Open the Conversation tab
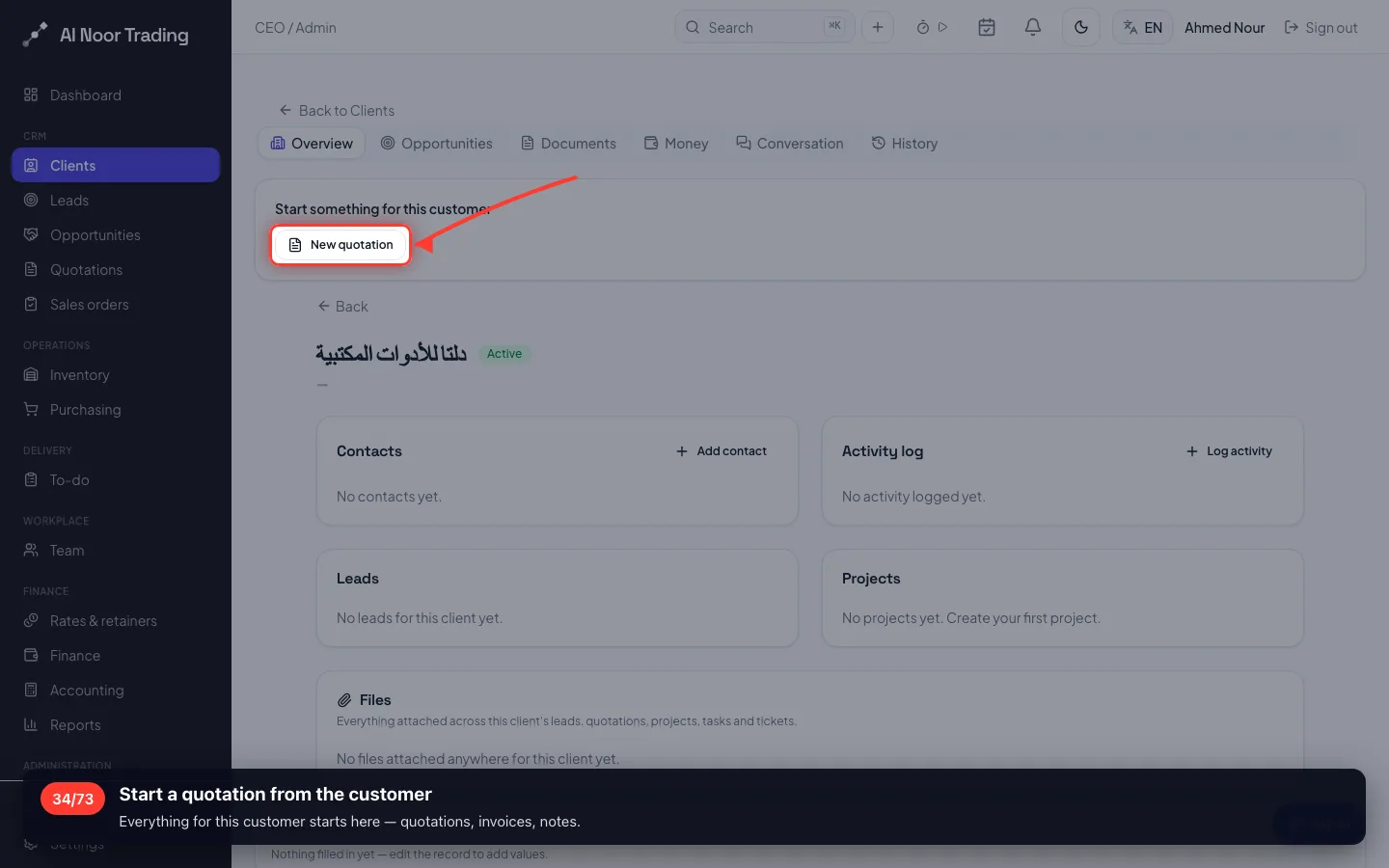 pyautogui.click(x=789, y=143)
